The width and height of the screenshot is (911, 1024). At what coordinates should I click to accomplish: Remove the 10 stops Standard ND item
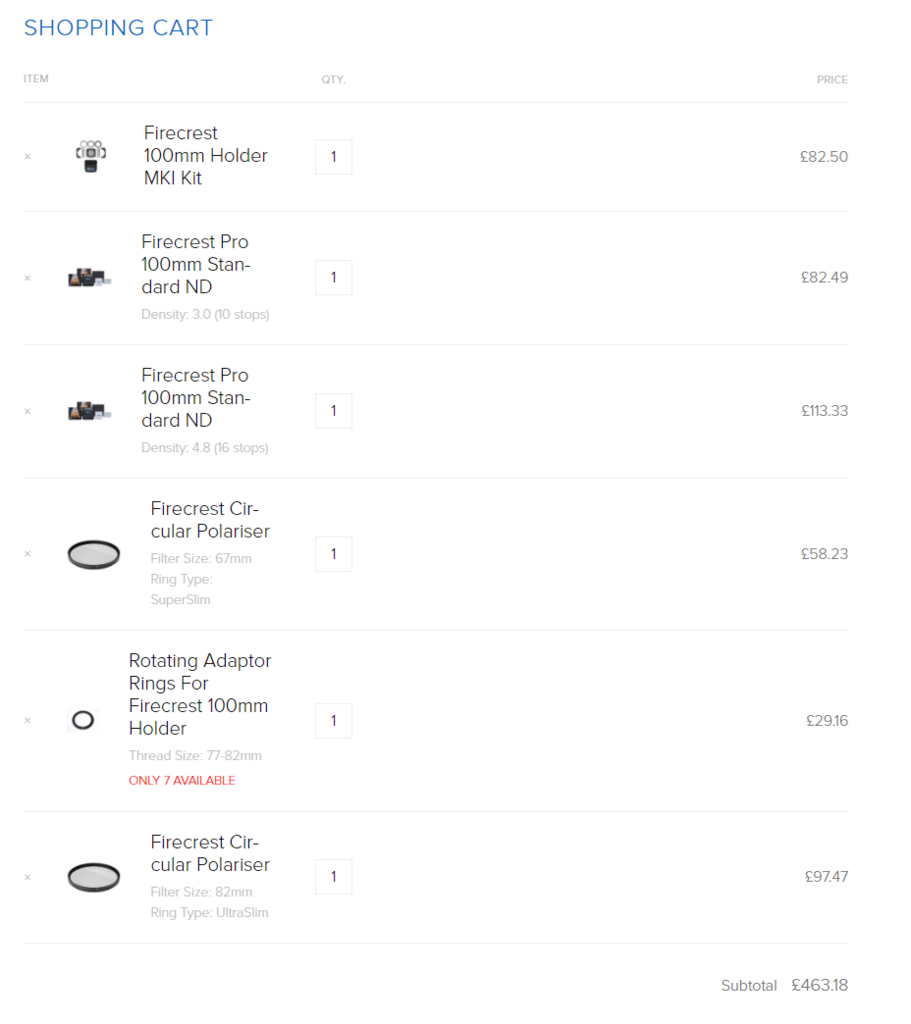[28, 278]
